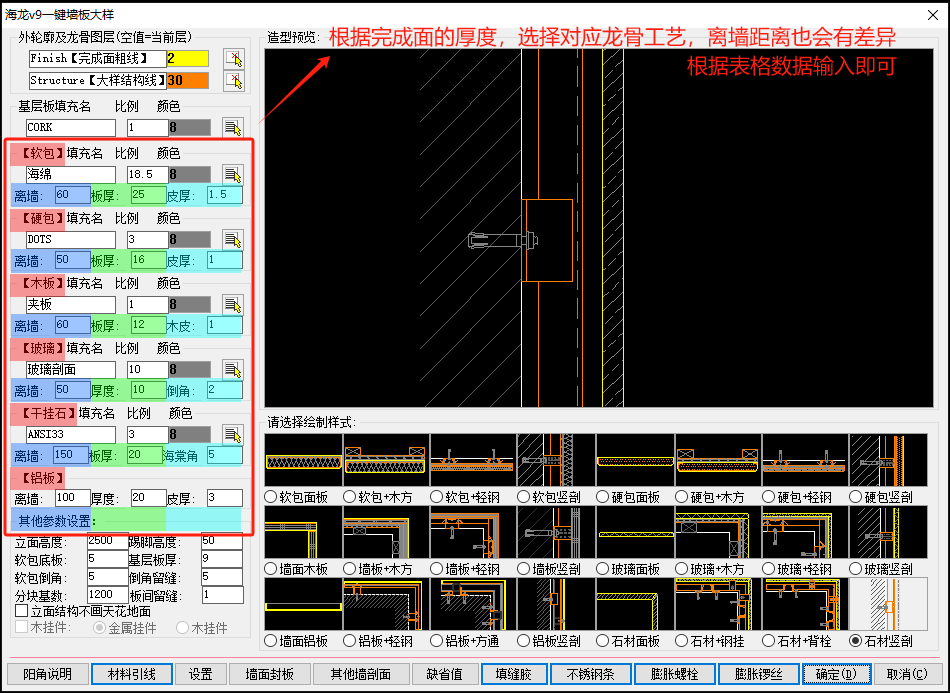Select the 石材+钢挂 preview thumbnail
Screen dimensions: 950x693
click(x=719, y=604)
